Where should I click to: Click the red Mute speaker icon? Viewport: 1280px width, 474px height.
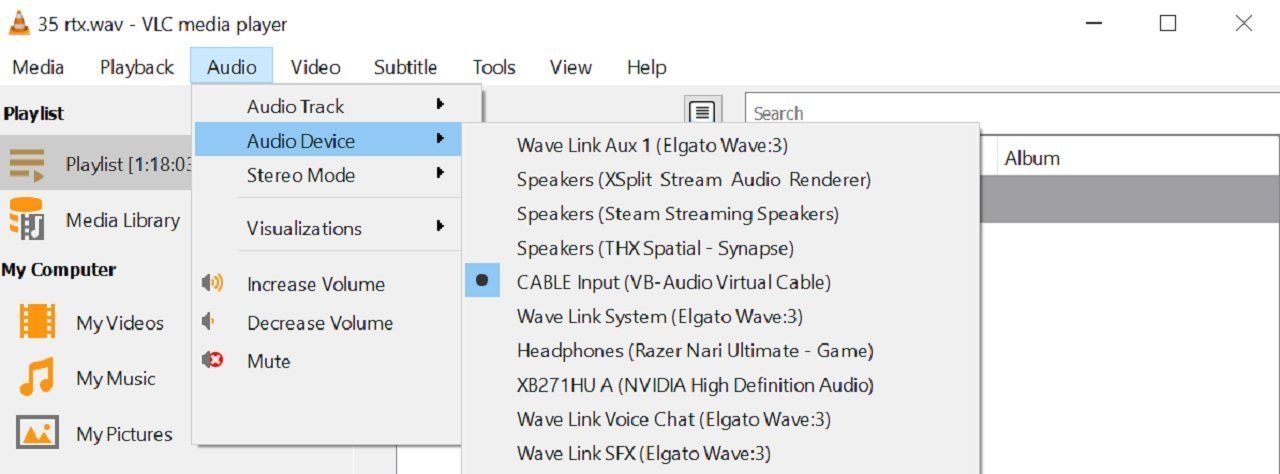[x=212, y=360]
